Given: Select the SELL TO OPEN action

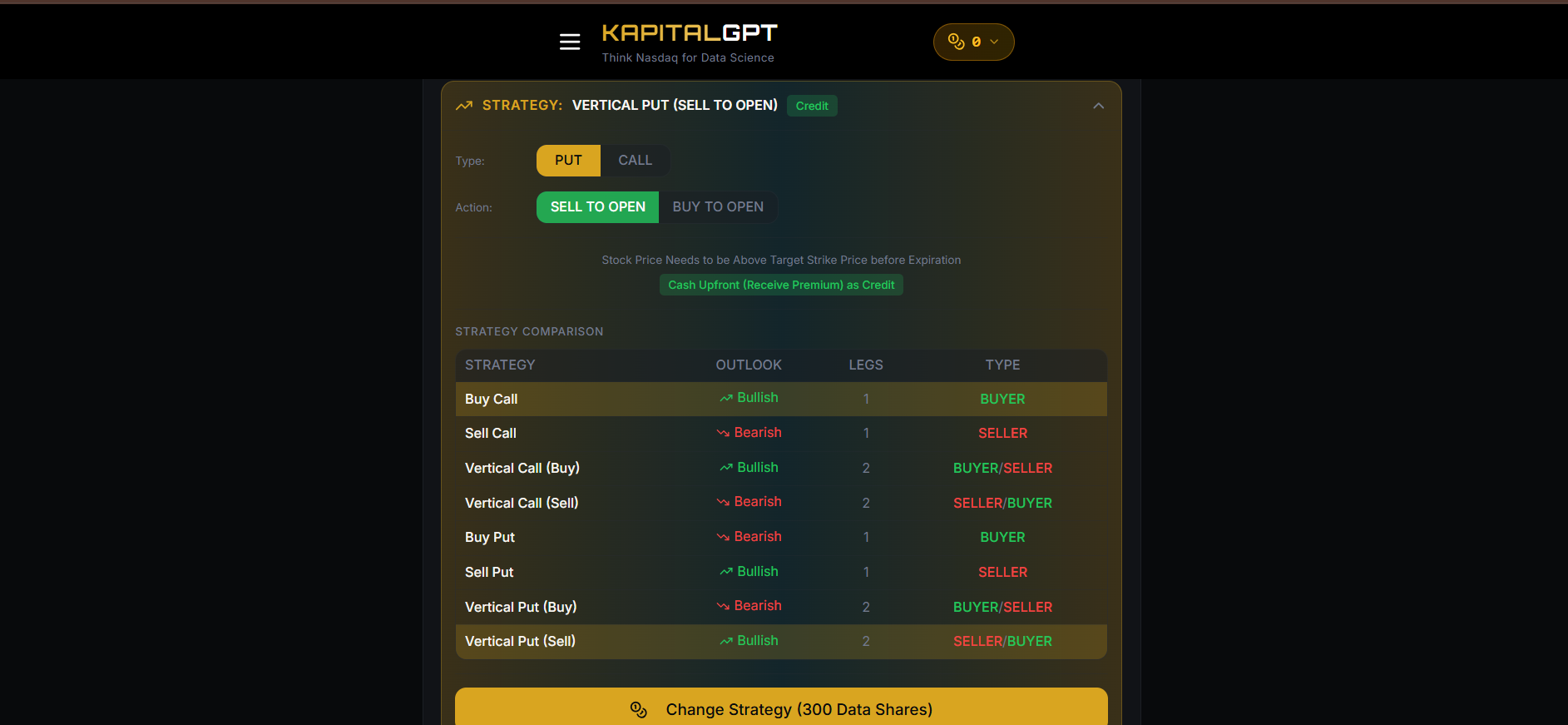Looking at the screenshot, I should [597, 207].
